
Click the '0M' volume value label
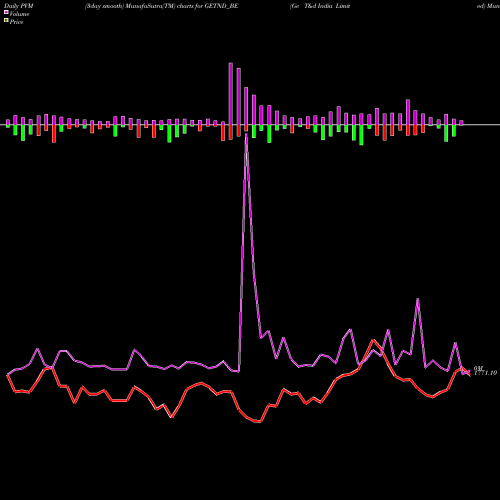[x=478, y=368]
